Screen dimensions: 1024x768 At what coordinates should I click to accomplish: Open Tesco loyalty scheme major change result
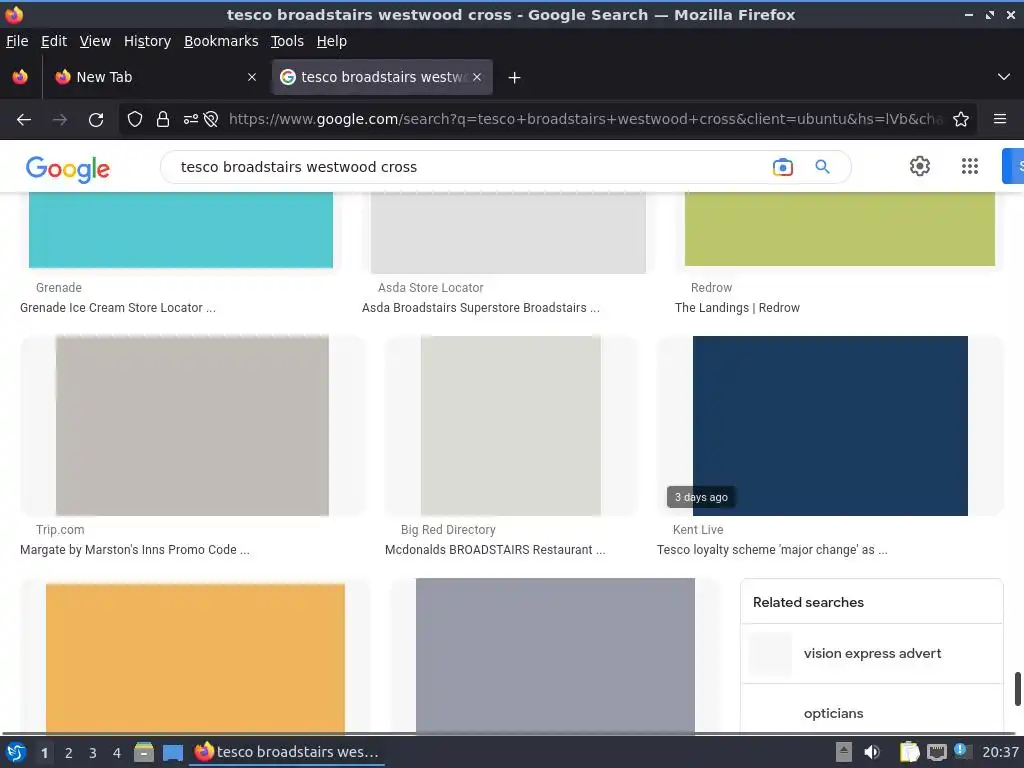[772, 550]
